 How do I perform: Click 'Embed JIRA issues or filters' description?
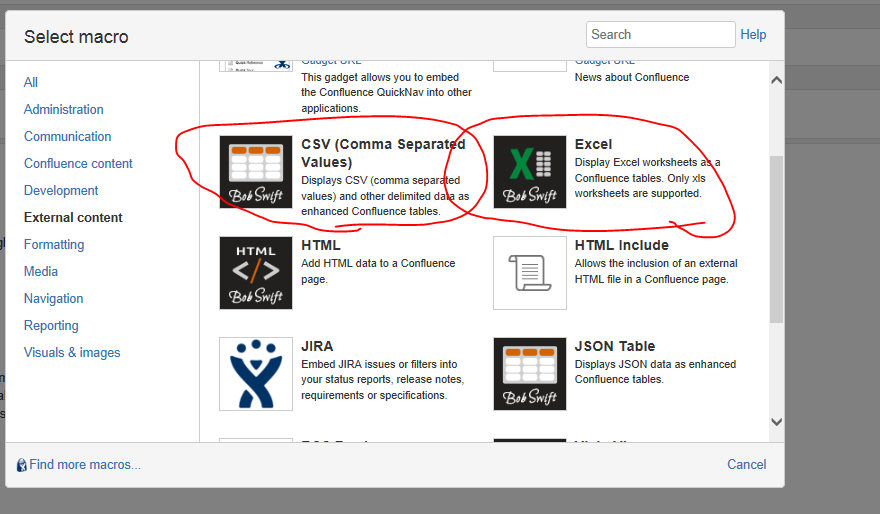[x=383, y=380]
